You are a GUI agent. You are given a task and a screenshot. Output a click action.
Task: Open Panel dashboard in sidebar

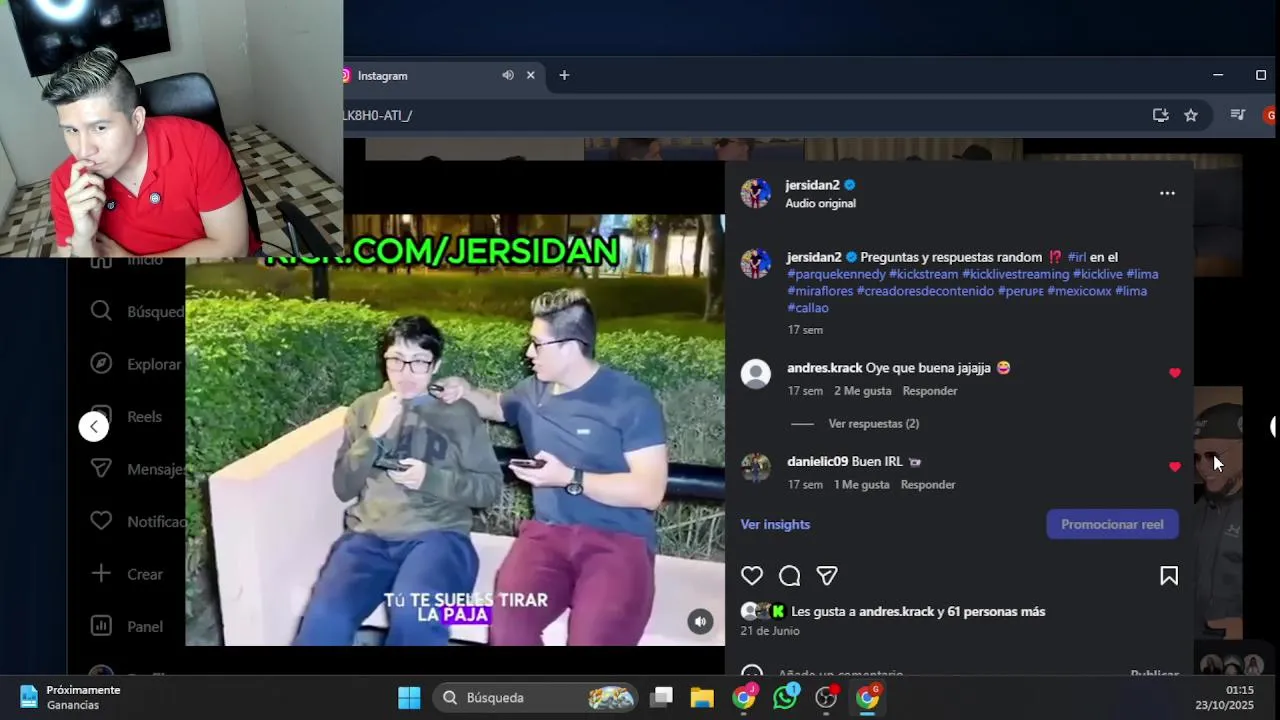[x=127, y=627]
